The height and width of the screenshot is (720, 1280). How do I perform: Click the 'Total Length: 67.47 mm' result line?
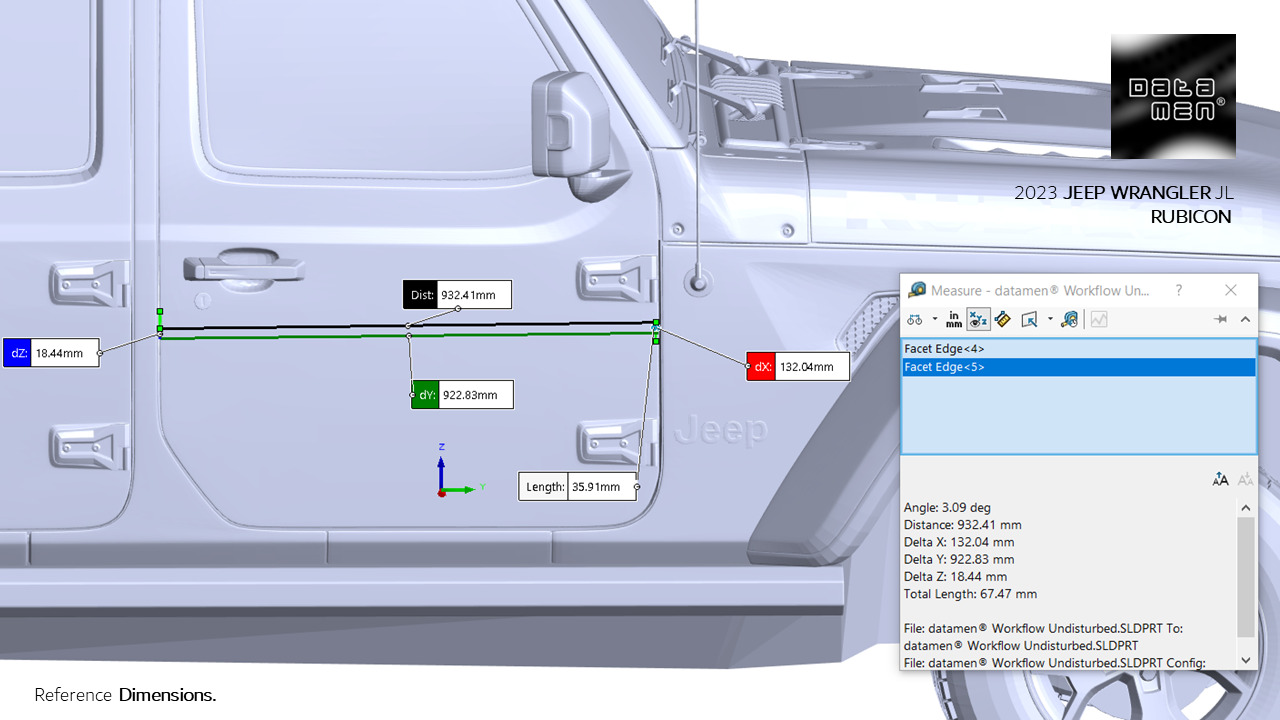[x=970, y=594]
